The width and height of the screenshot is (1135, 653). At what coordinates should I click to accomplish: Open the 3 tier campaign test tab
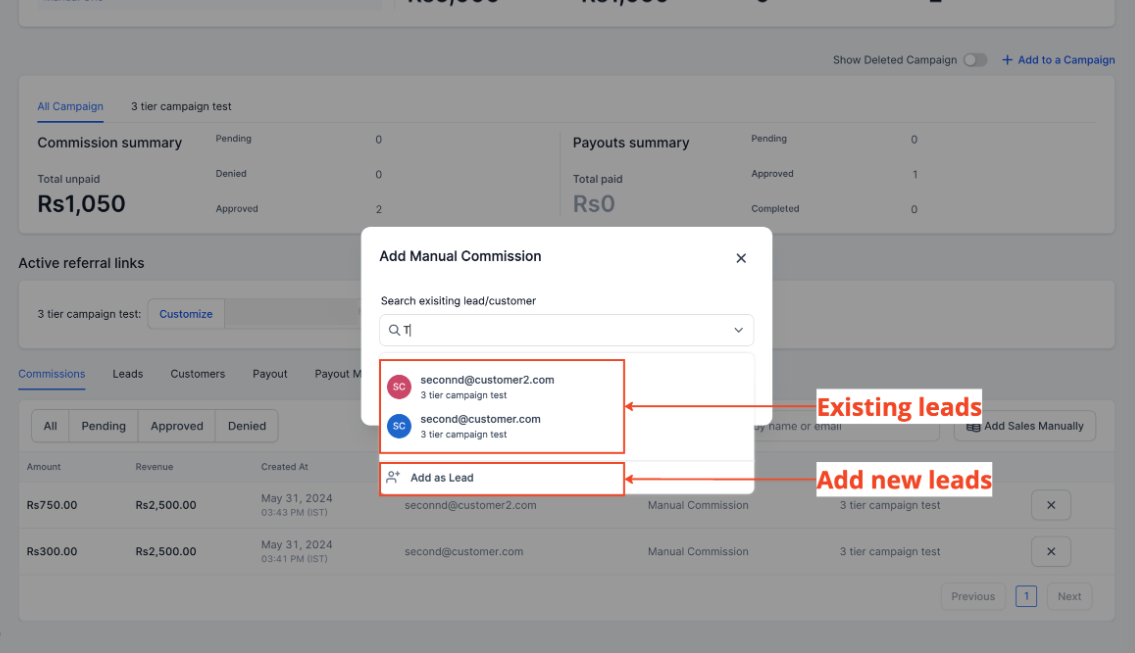coord(181,106)
